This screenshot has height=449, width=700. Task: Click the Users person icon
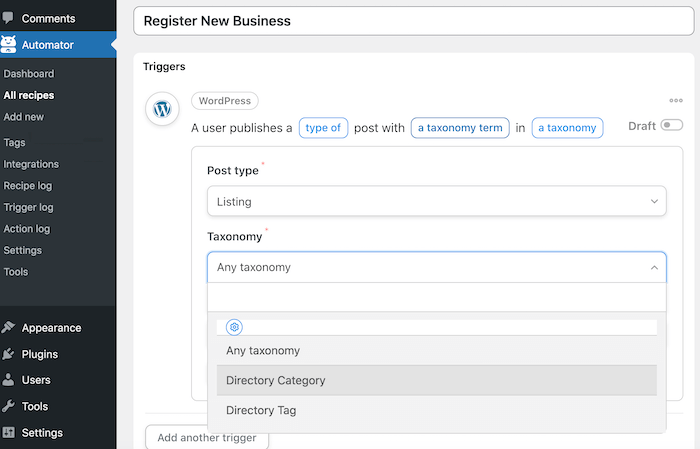point(8,380)
